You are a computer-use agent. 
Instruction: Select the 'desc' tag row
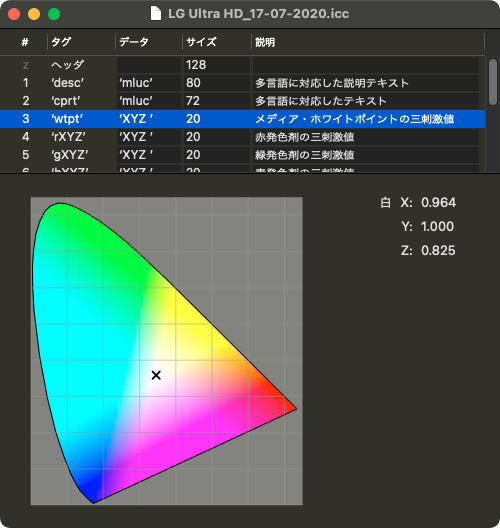pyautogui.click(x=242, y=83)
